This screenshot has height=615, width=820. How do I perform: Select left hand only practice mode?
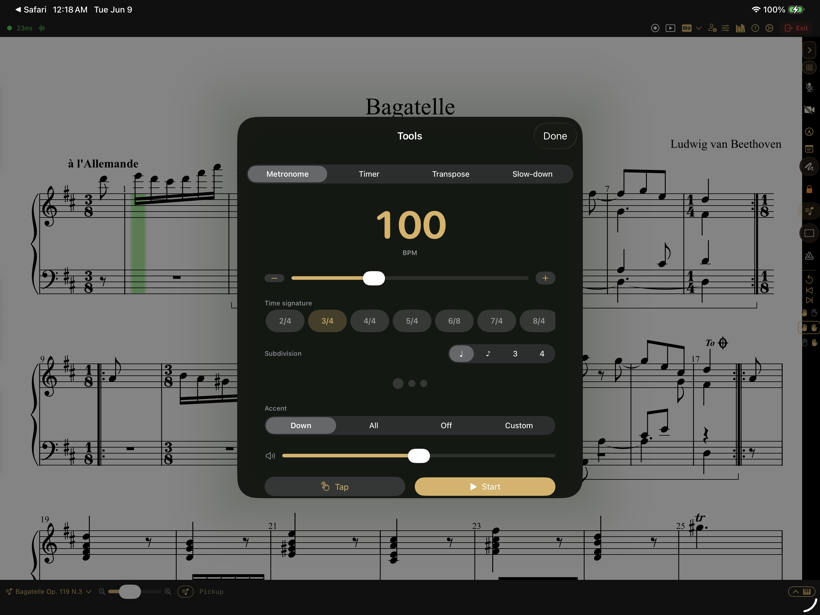pyautogui.click(x=810, y=313)
